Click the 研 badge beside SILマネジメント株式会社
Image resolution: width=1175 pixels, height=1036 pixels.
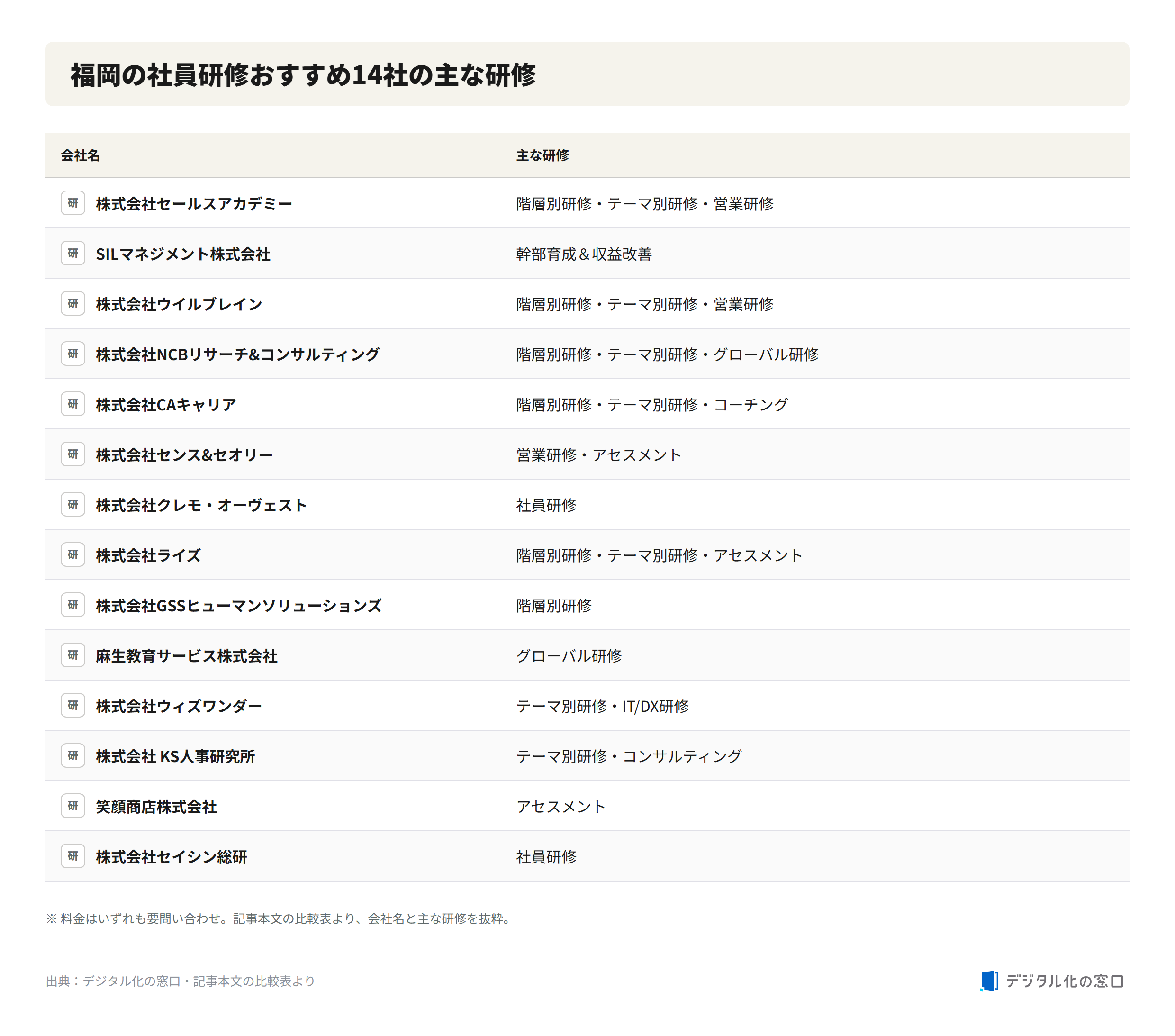coord(73,254)
